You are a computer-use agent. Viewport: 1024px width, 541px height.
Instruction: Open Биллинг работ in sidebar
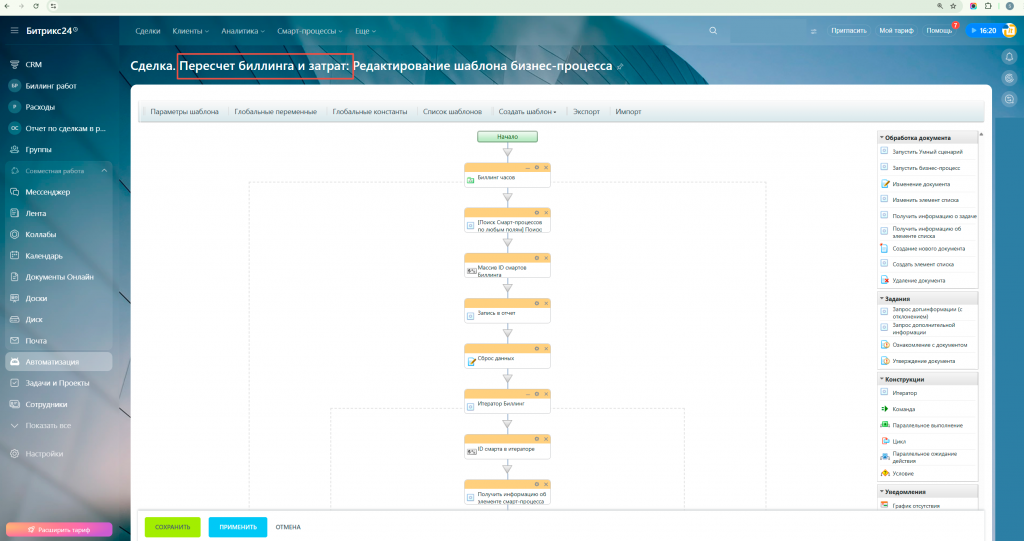pyautogui.click(x=51, y=86)
